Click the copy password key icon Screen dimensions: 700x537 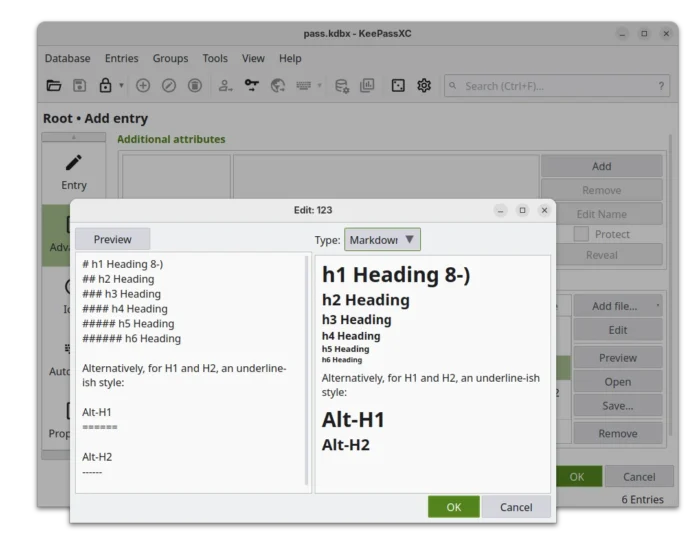click(x=252, y=86)
